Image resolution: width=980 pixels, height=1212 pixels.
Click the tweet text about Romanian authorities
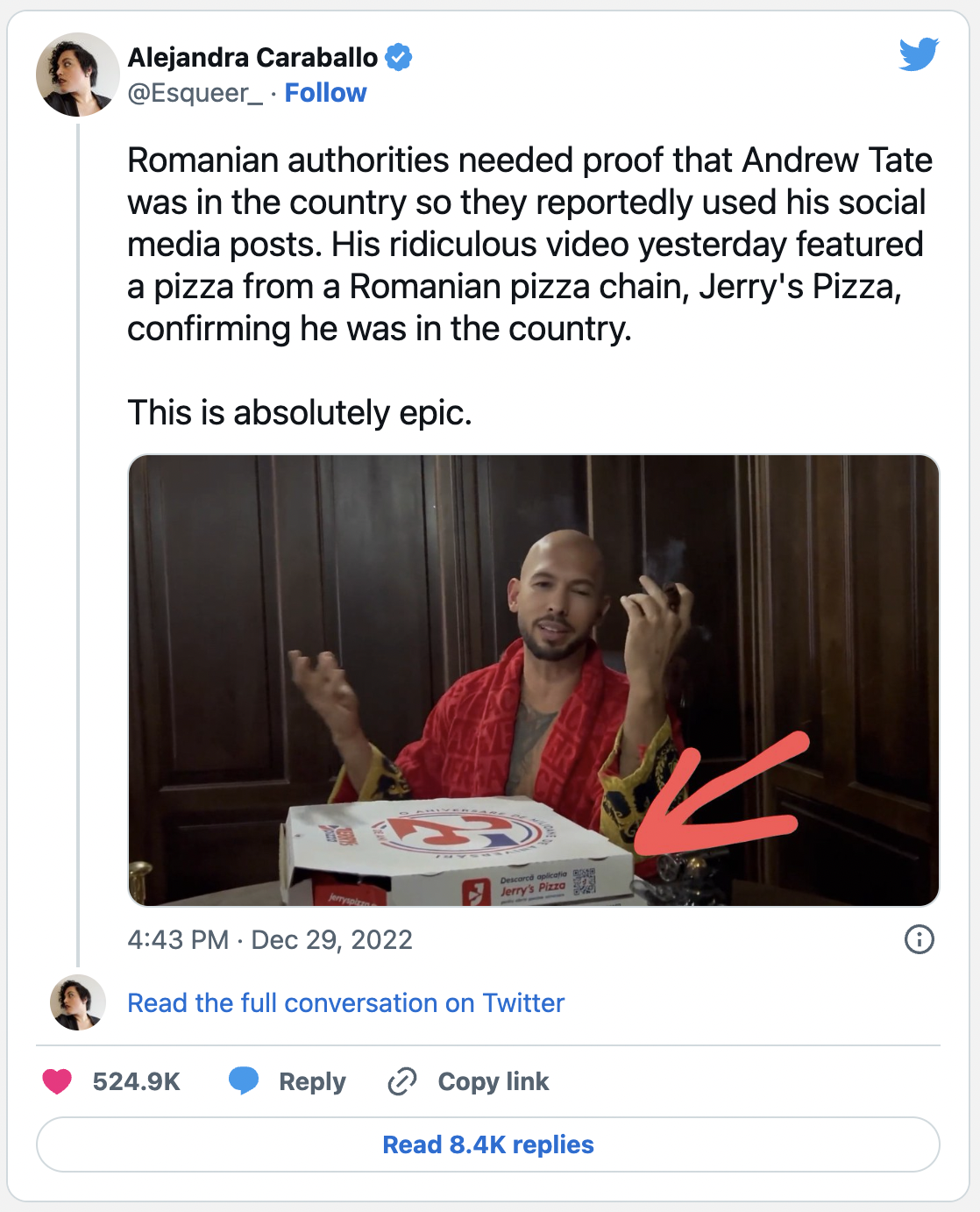pyautogui.click(x=529, y=244)
